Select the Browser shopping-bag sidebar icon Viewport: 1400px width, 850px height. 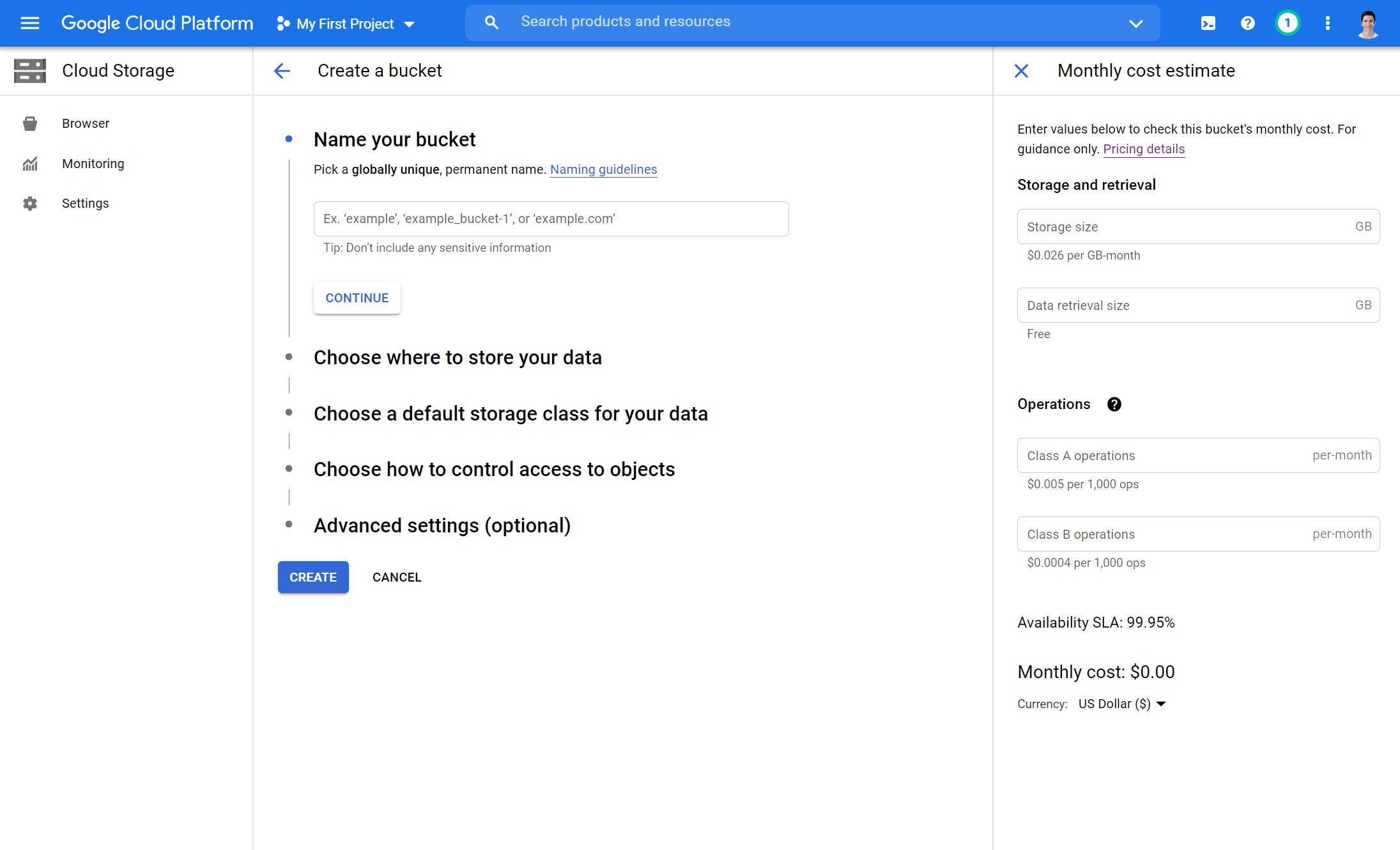coord(30,123)
